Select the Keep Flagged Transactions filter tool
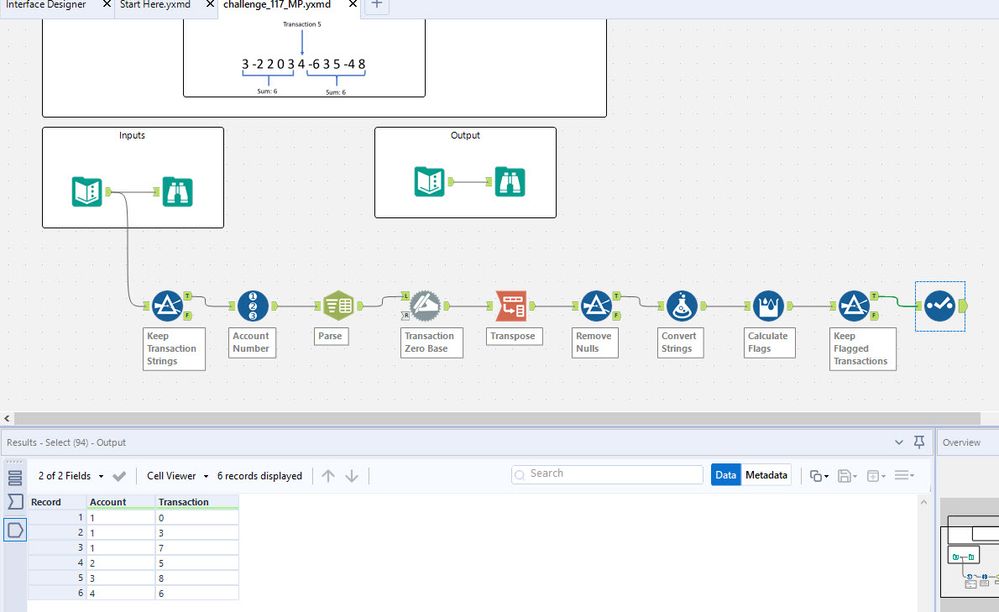The height and width of the screenshot is (612, 999). pos(854,306)
